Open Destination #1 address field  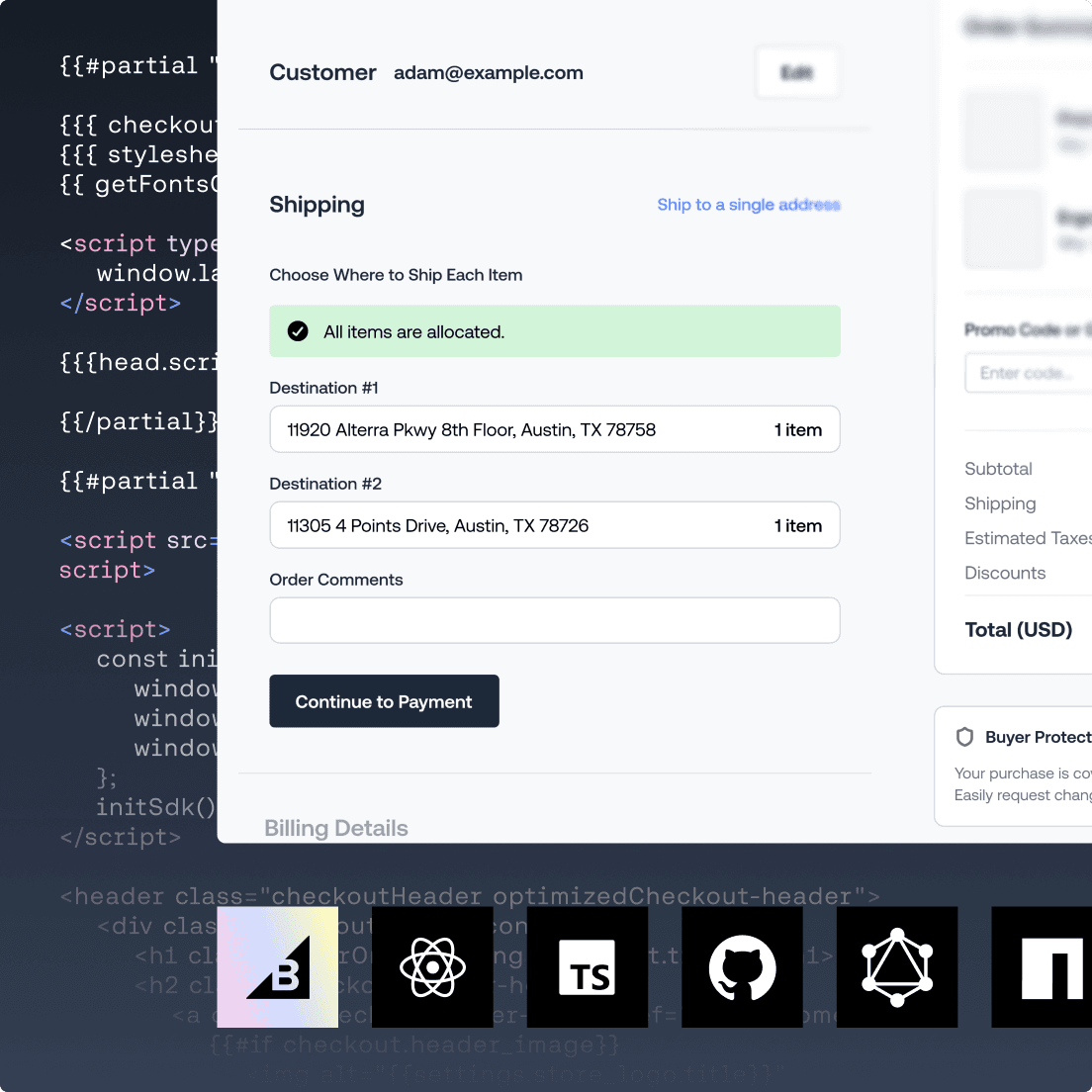(554, 429)
